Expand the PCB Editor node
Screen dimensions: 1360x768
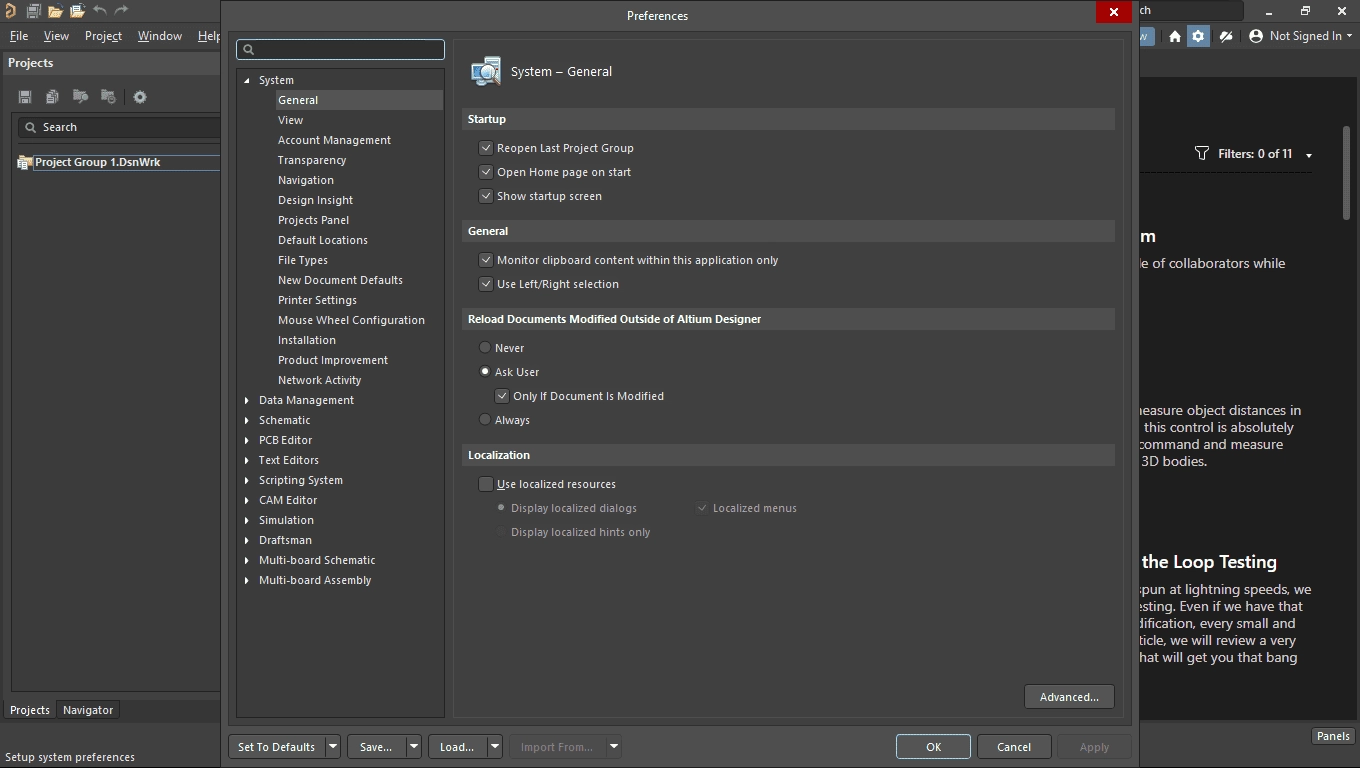click(247, 440)
